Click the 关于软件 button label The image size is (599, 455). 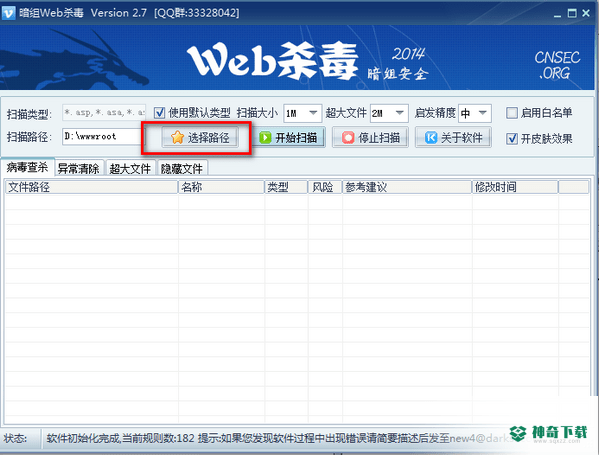[x=462, y=138]
